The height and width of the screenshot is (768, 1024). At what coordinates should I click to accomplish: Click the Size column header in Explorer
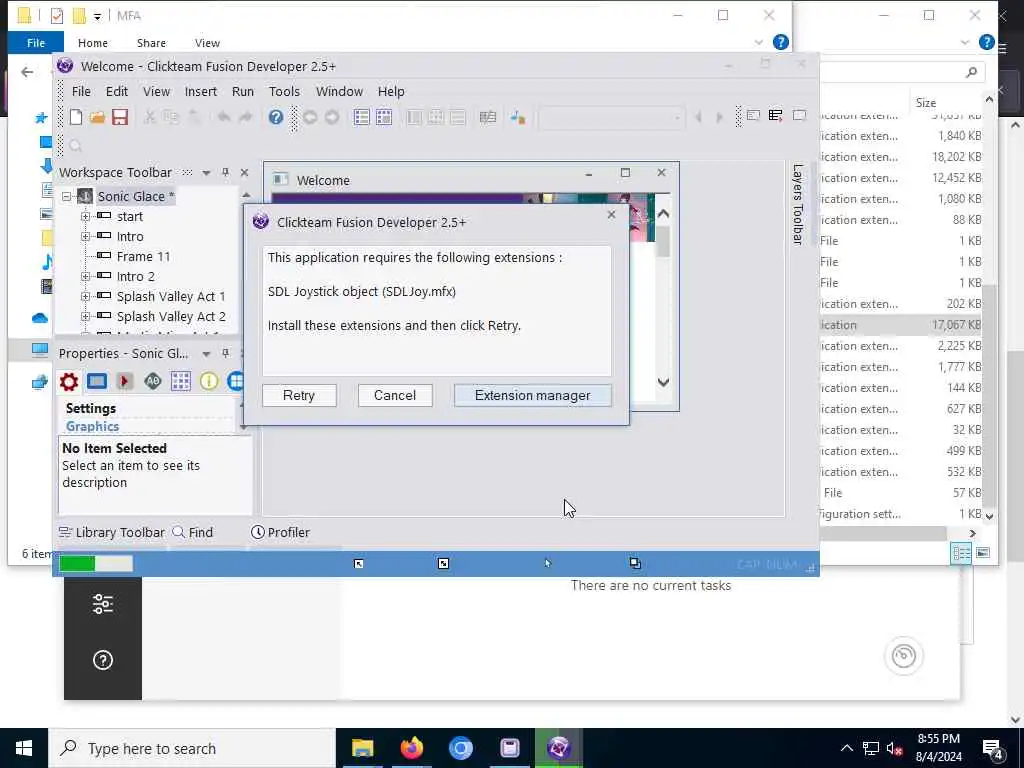click(925, 103)
